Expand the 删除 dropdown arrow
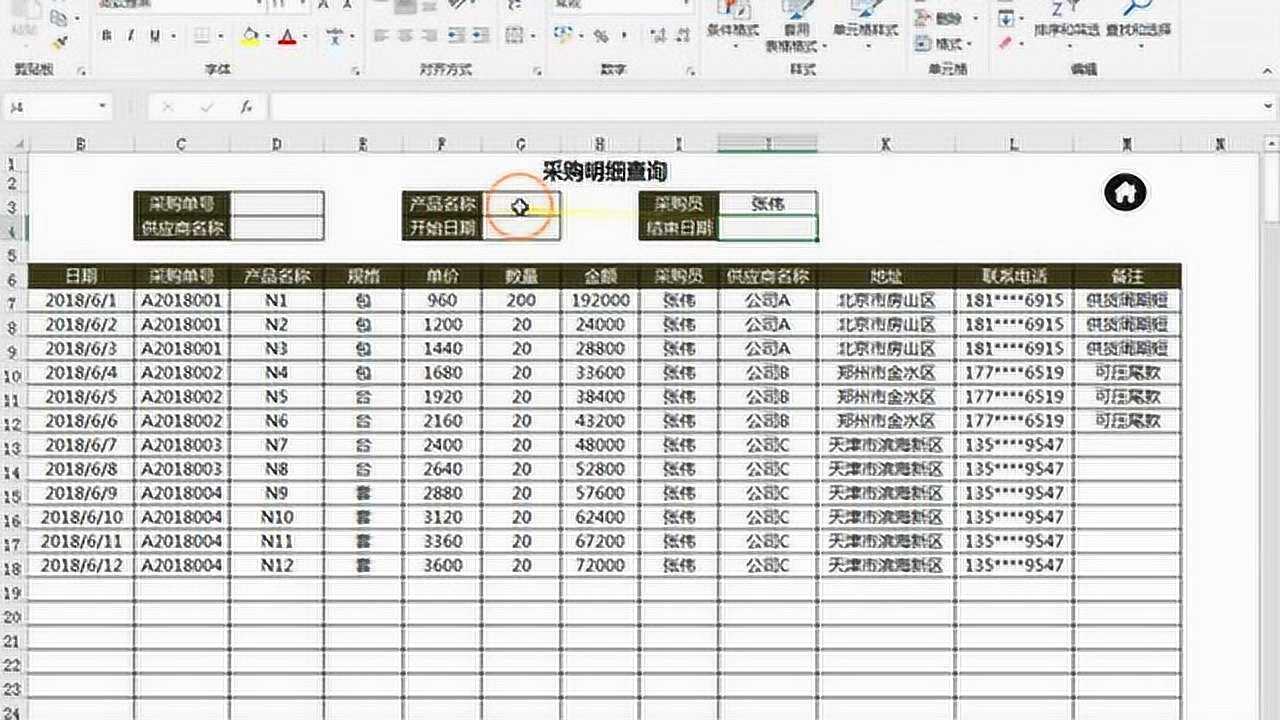1280x720 pixels. pos(974,19)
